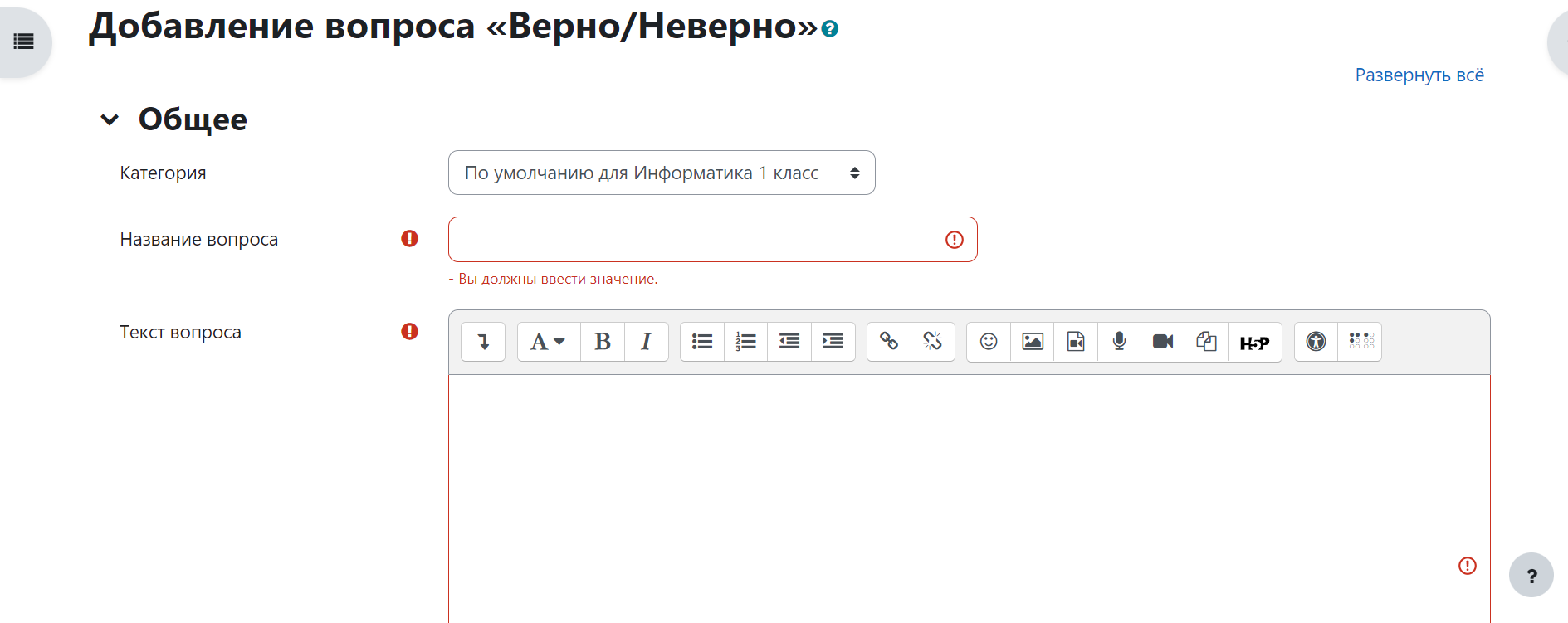Open the Категория dropdown
This screenshot has height=623, width=1568.
point(662,173)
